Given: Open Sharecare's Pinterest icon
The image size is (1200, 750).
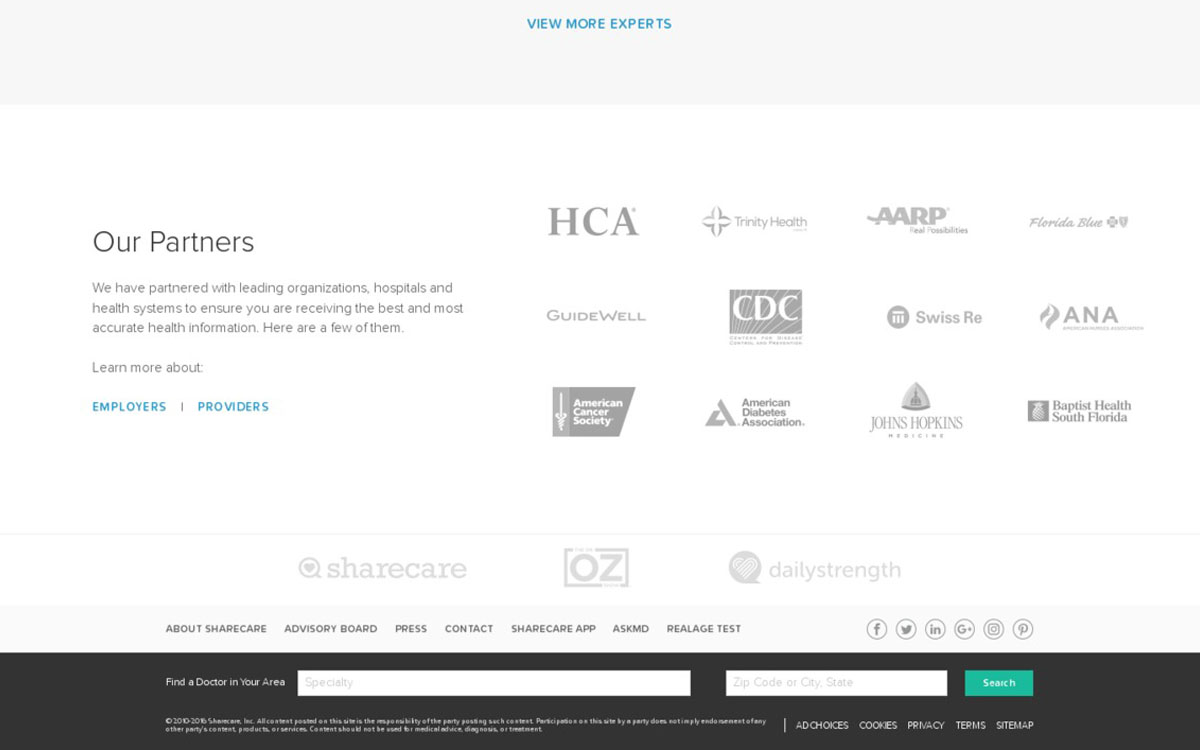Looking at the screenshot, I should (1022, 629).
